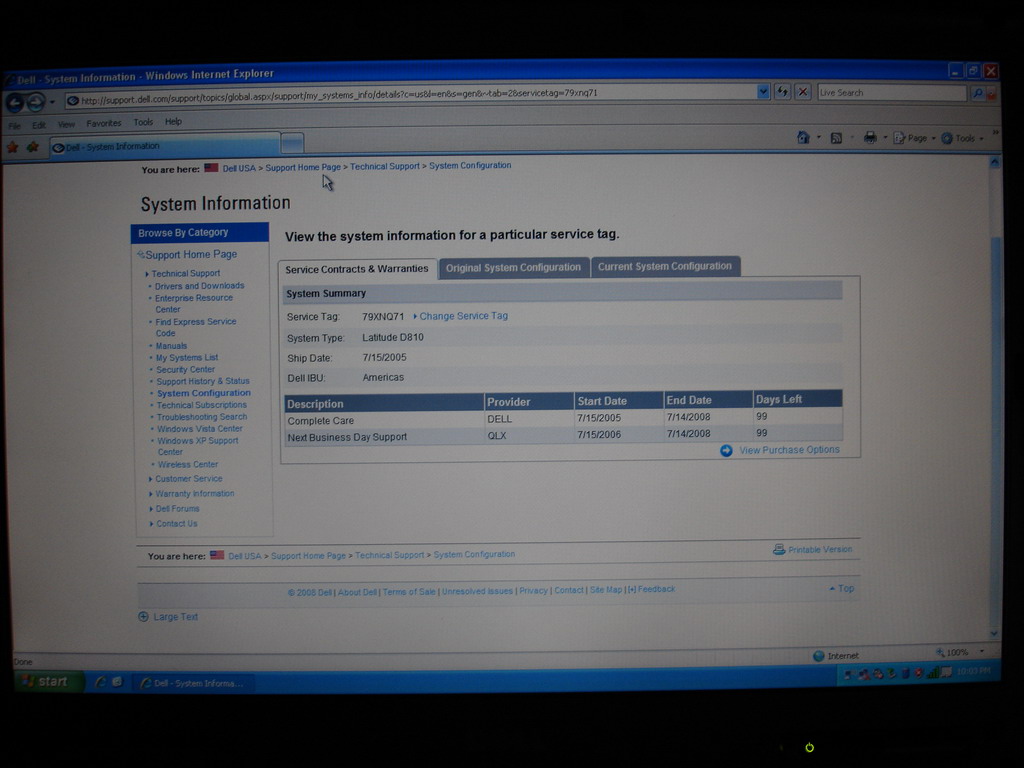Expand the Dell Forums category

coord(177,509)
